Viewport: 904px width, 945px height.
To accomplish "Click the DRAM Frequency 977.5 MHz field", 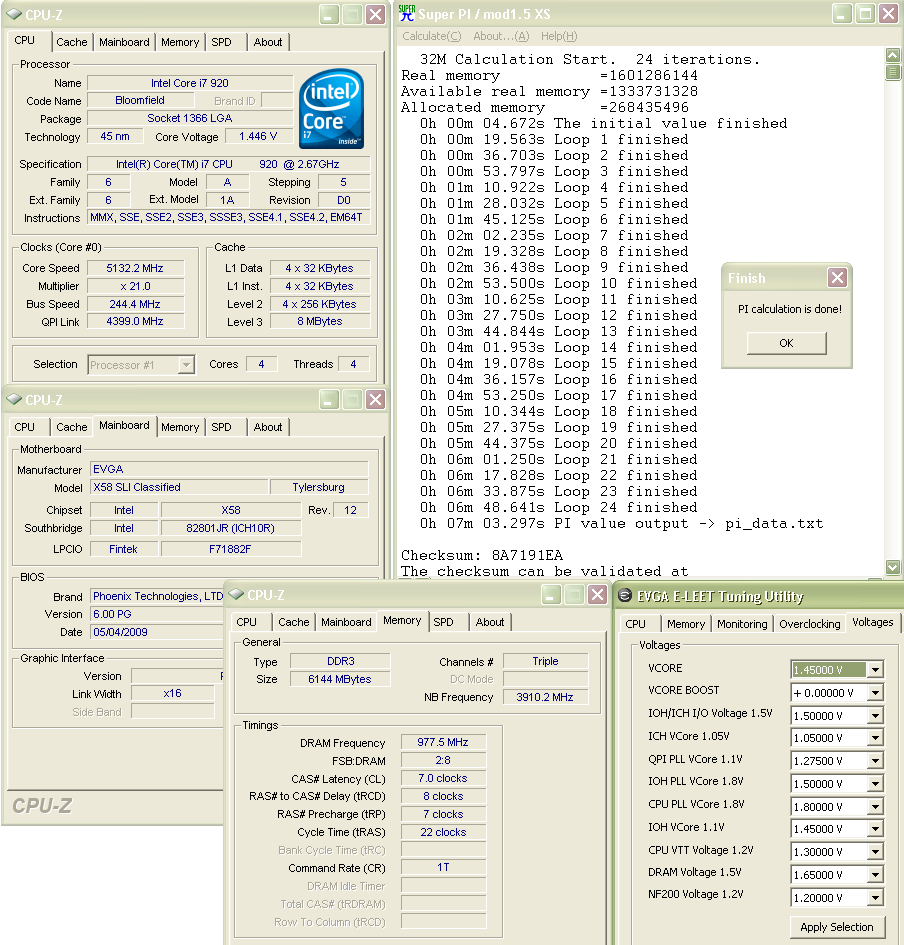I will [443, 742].
